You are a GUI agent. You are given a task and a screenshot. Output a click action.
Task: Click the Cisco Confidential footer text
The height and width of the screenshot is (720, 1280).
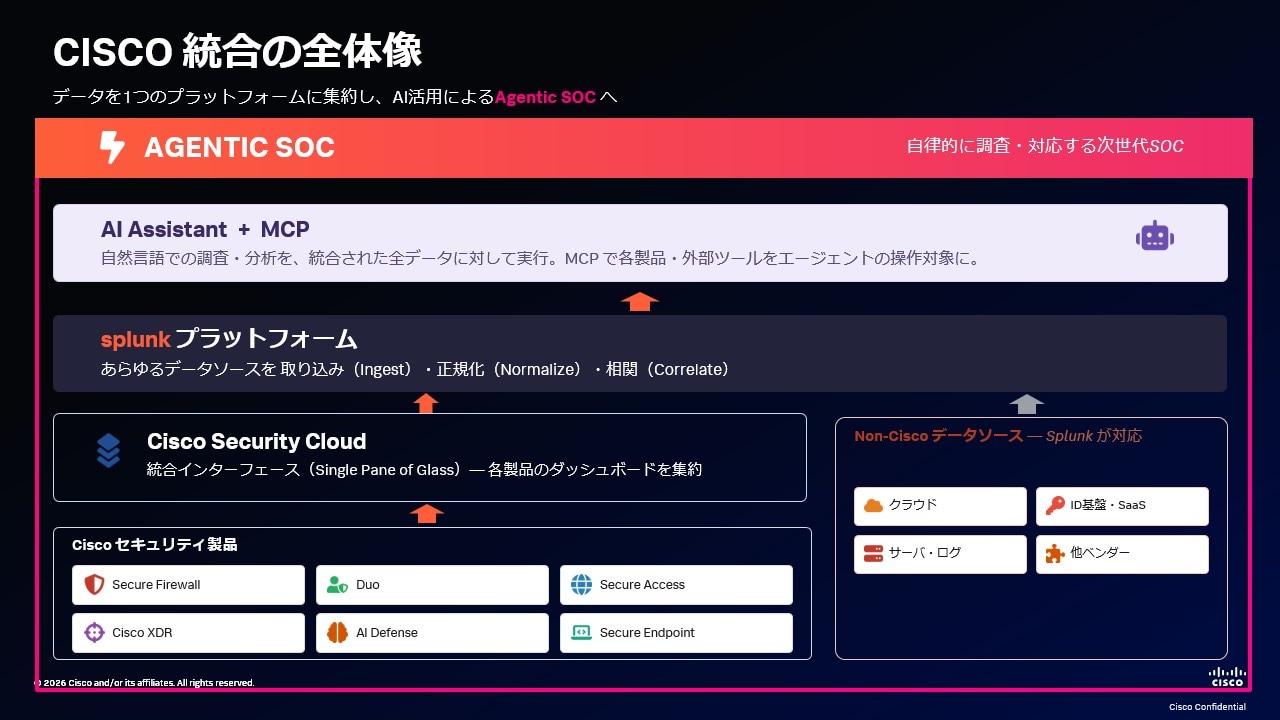[1208, 707]
